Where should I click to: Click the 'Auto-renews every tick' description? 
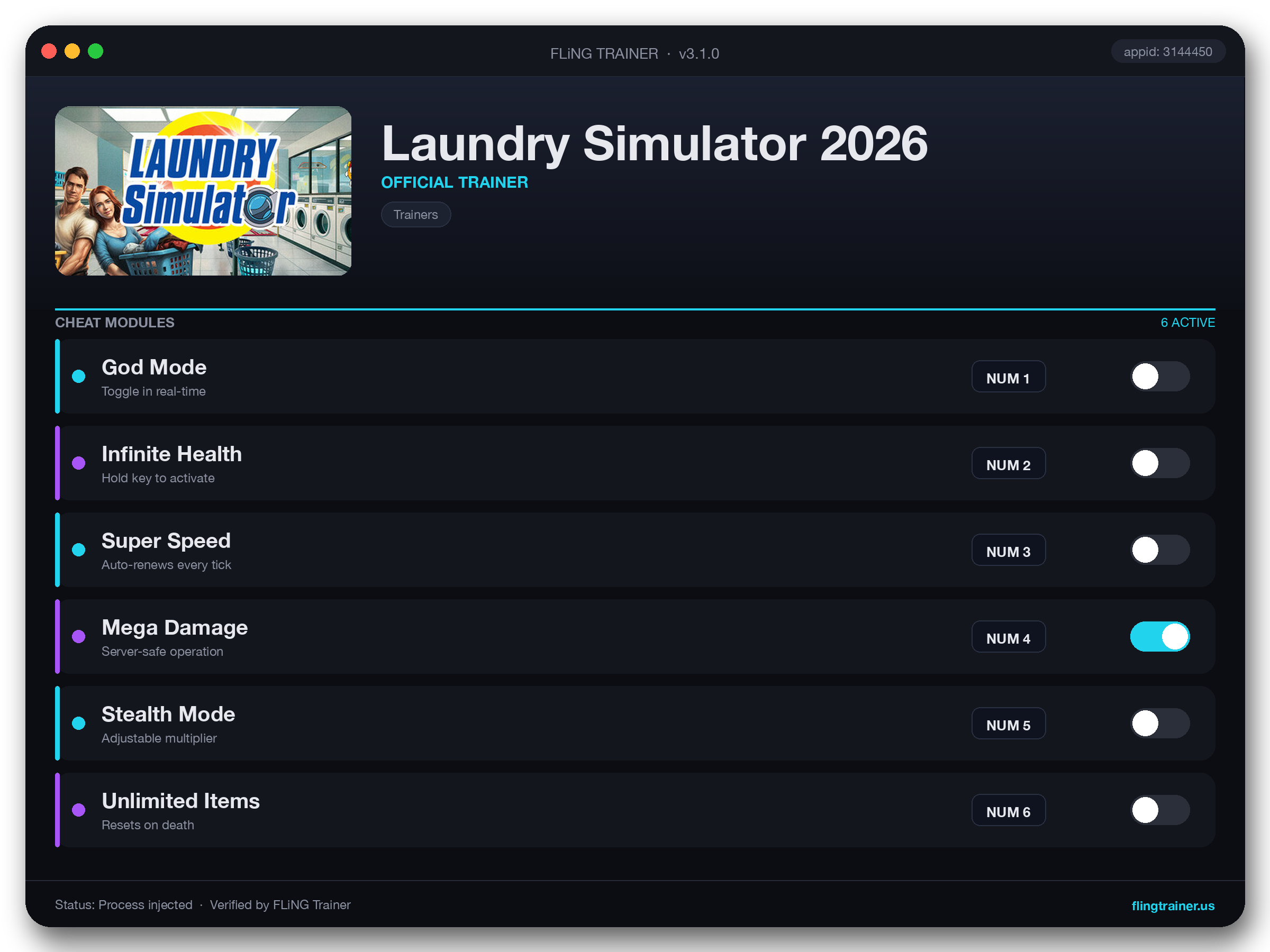pos(166,565)
